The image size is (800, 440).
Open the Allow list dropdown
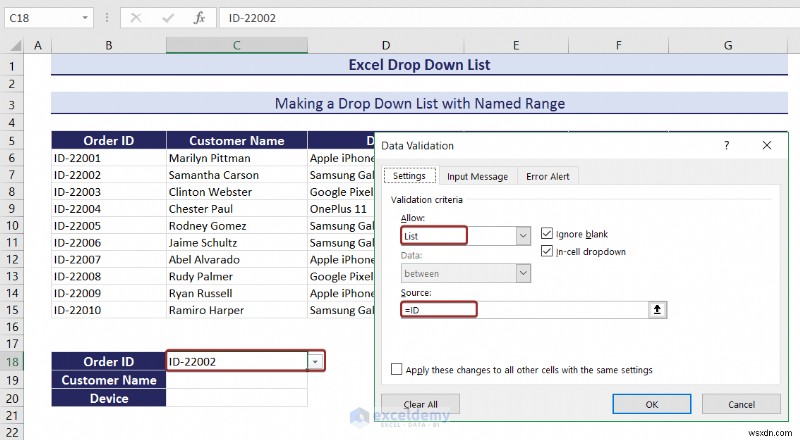[523, 236]
